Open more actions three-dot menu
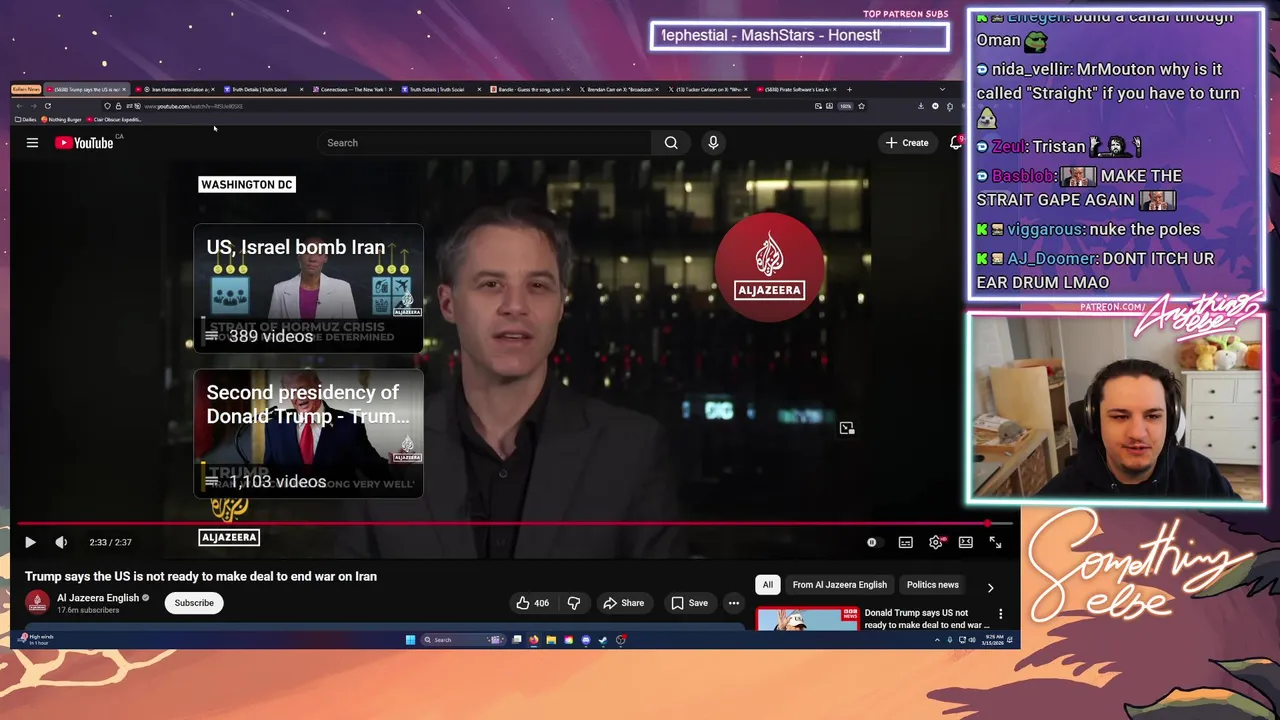This screenshot has height=720, width=1280. pyautogui.click(x=734, y=603)
